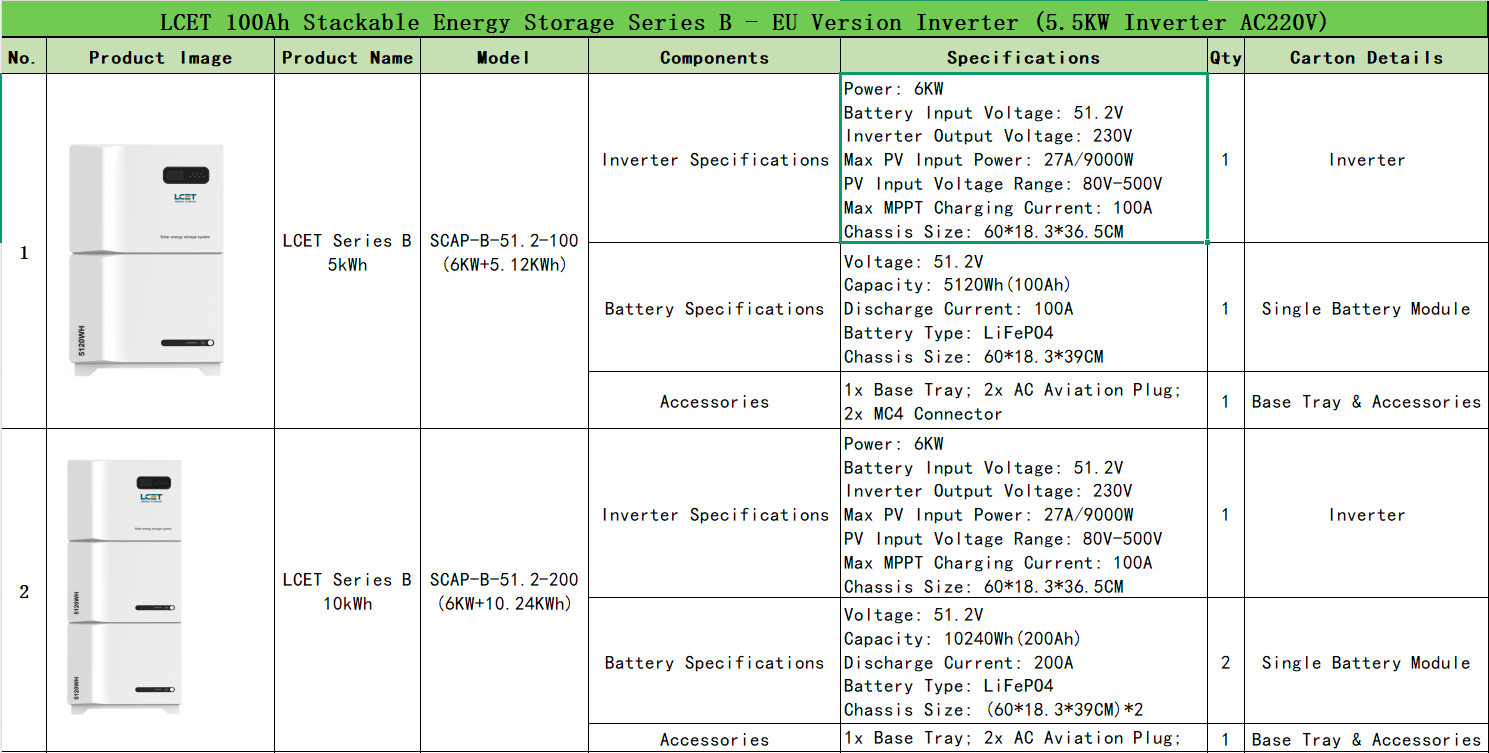Select the 'Model' header cell
The image size is (1489, 753).
pyautogui.click(x=504, y=58)
